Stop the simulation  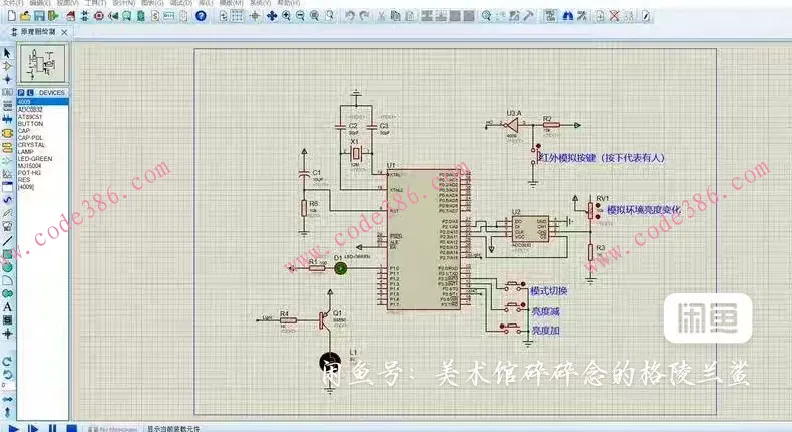[71, 428]
